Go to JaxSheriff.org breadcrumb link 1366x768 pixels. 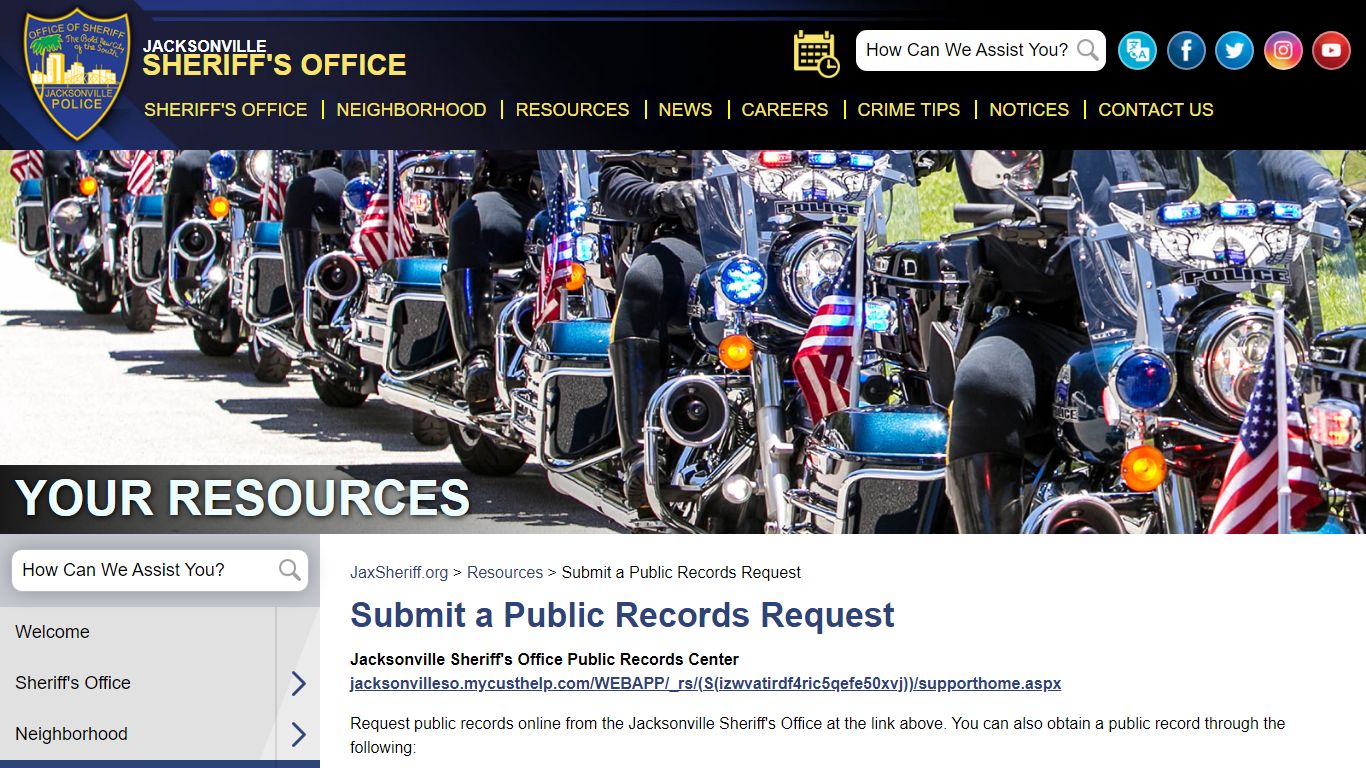[399, 573]
